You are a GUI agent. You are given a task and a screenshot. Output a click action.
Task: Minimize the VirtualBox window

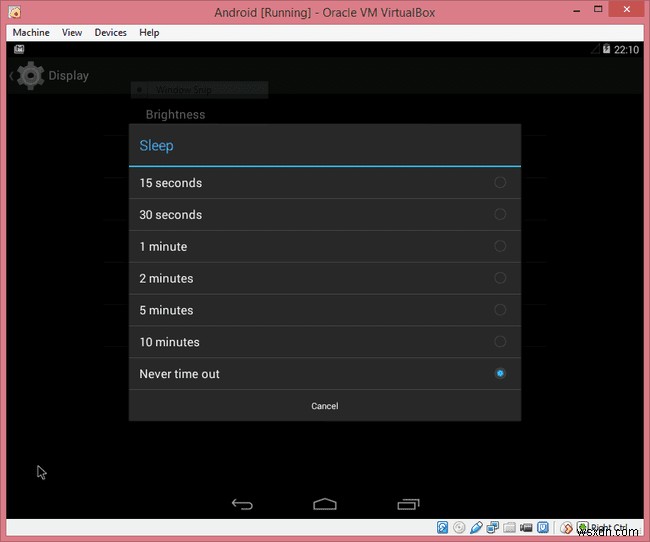tap(576, 10)
